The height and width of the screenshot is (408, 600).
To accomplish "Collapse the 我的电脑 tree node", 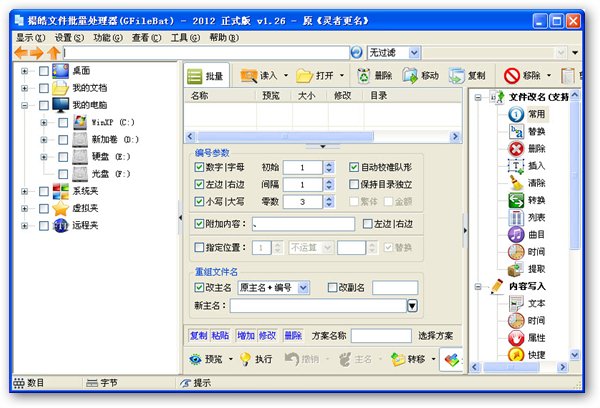I will point(24,105).
